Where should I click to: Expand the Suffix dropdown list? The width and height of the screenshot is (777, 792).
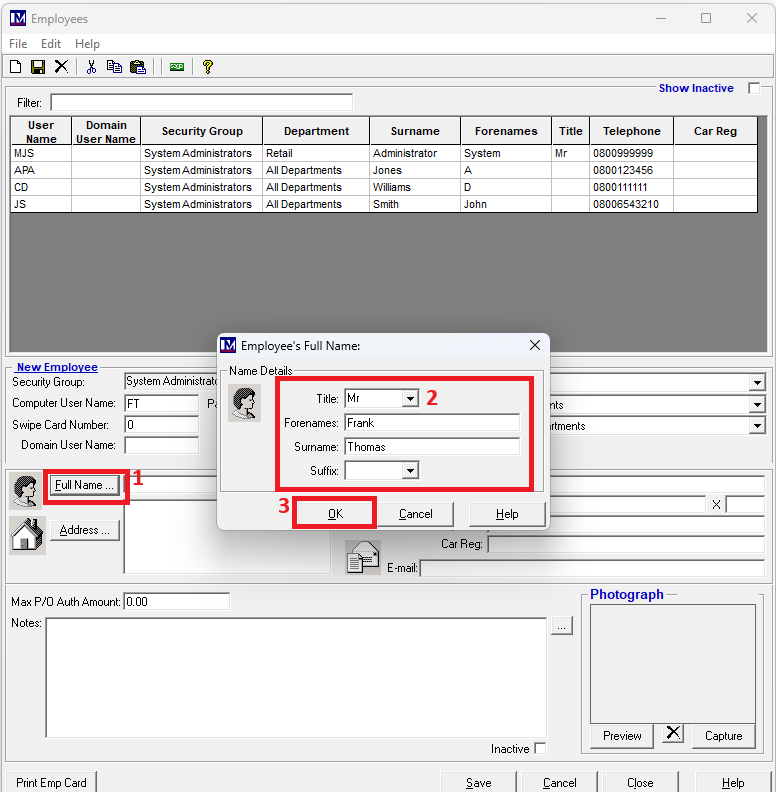[x=409, y=471]
